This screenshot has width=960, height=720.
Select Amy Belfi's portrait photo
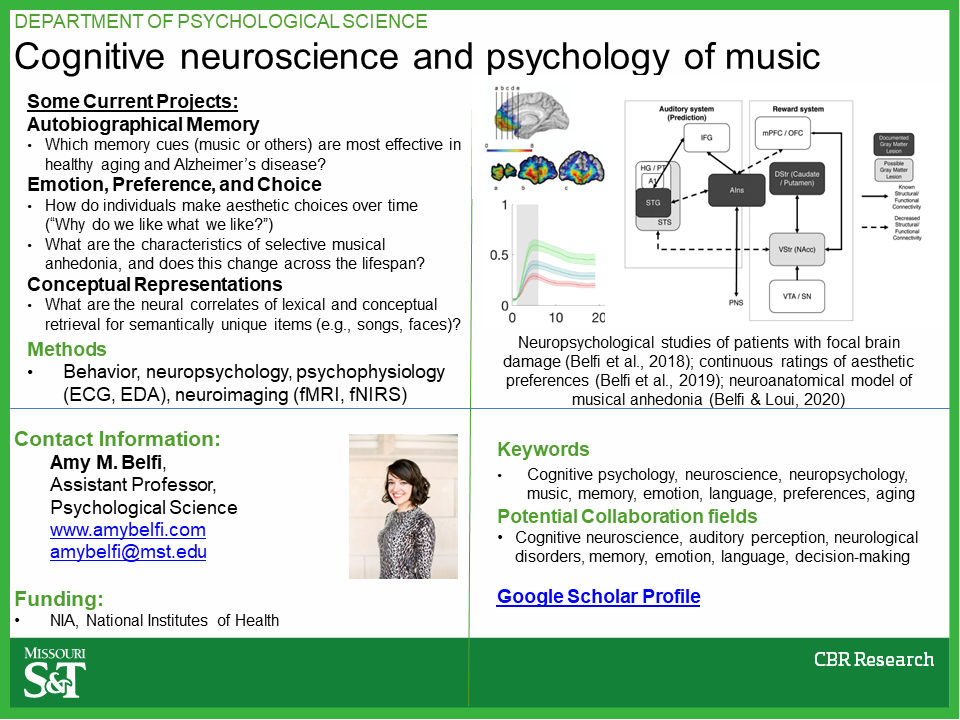pos(403,506)
